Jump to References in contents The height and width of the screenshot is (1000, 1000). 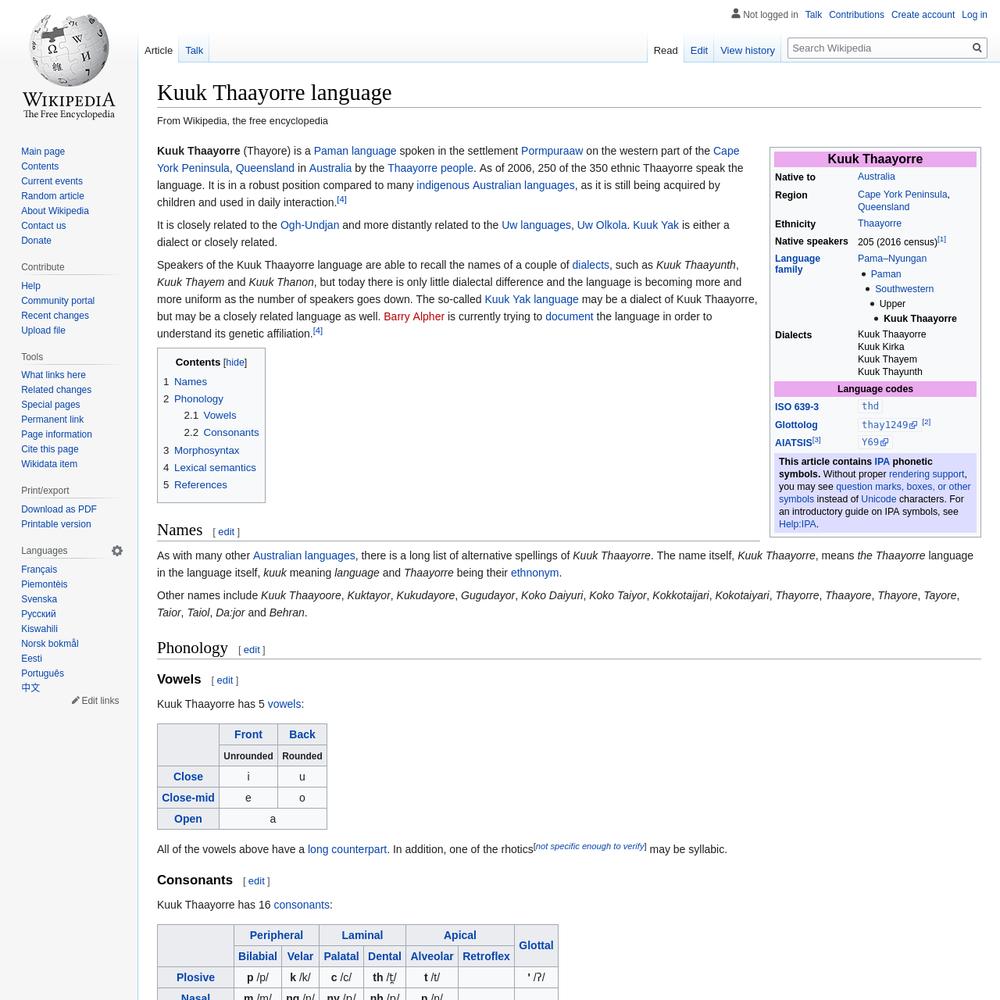200,485
